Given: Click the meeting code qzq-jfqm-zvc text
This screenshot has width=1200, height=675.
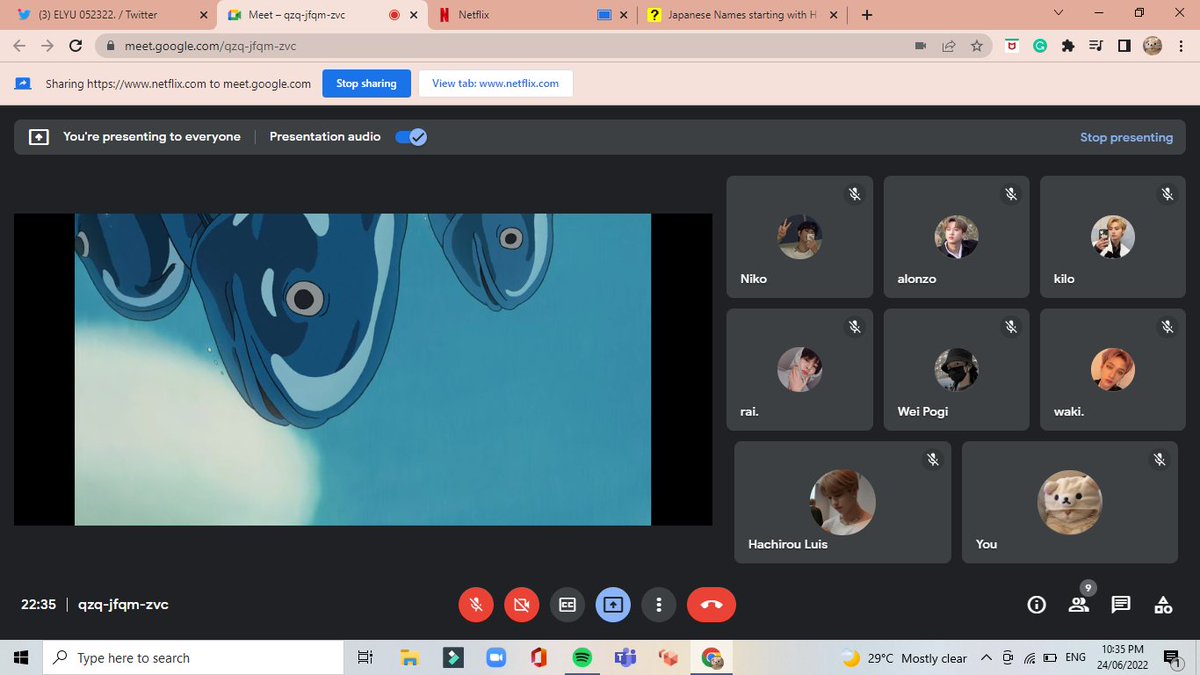Looking at the screenshot, I should (123, 604).
